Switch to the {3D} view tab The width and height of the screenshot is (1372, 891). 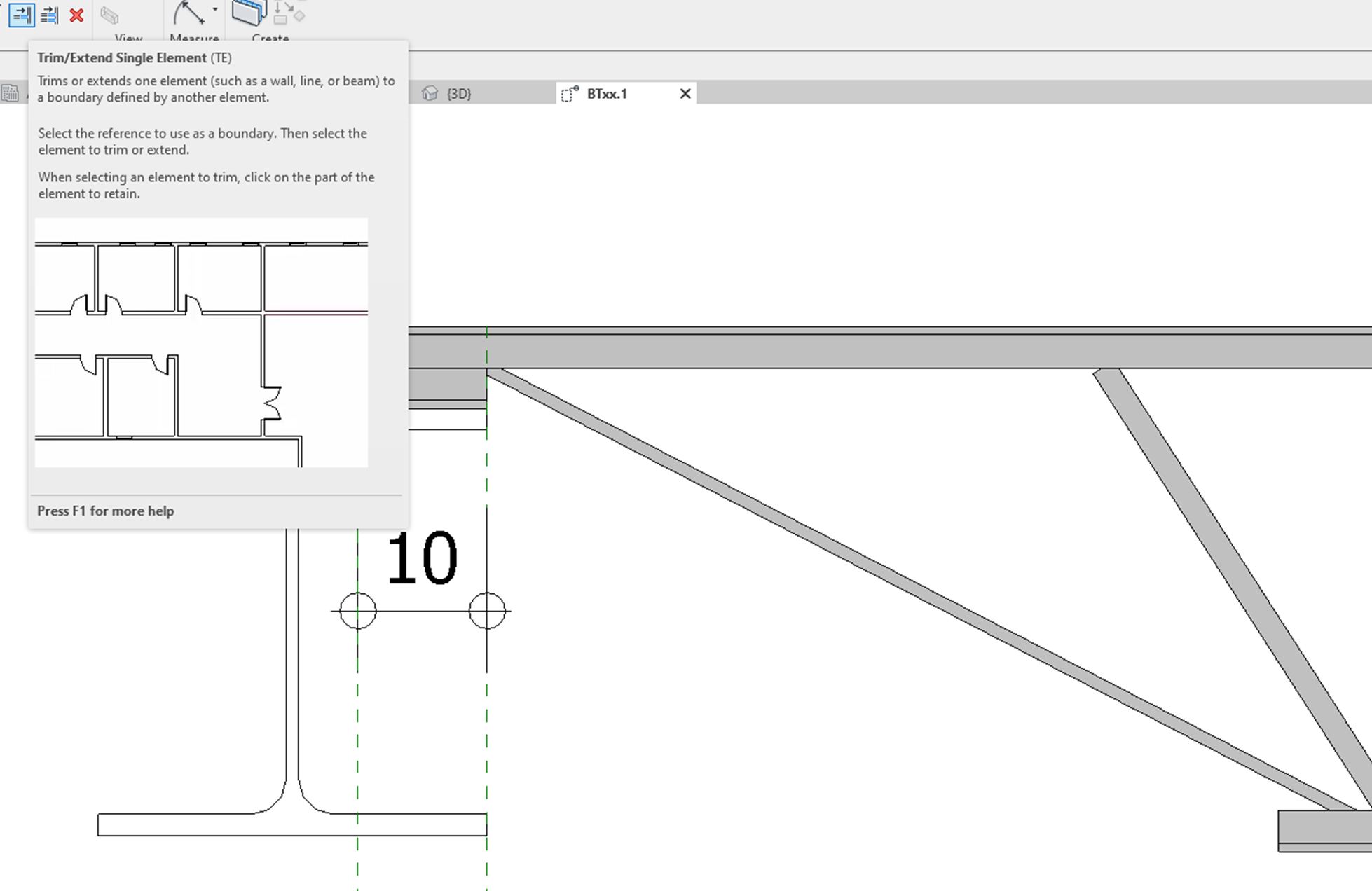pyautogui.click(x=458, y=93)
